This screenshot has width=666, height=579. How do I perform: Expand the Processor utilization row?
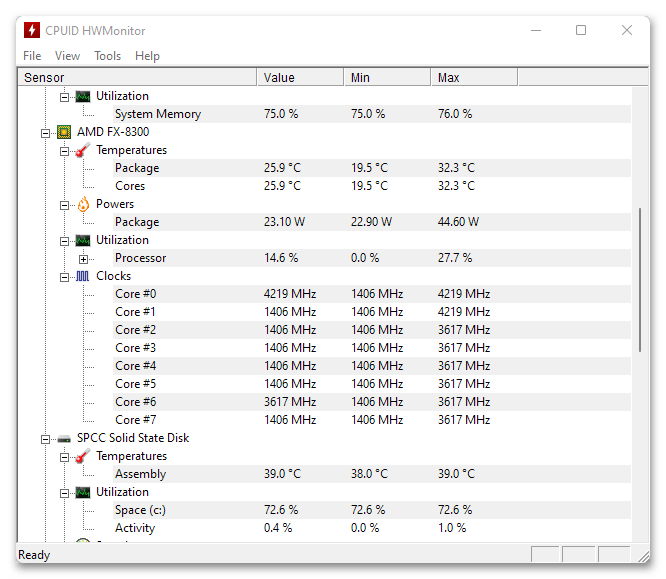[x=84, y=260]
